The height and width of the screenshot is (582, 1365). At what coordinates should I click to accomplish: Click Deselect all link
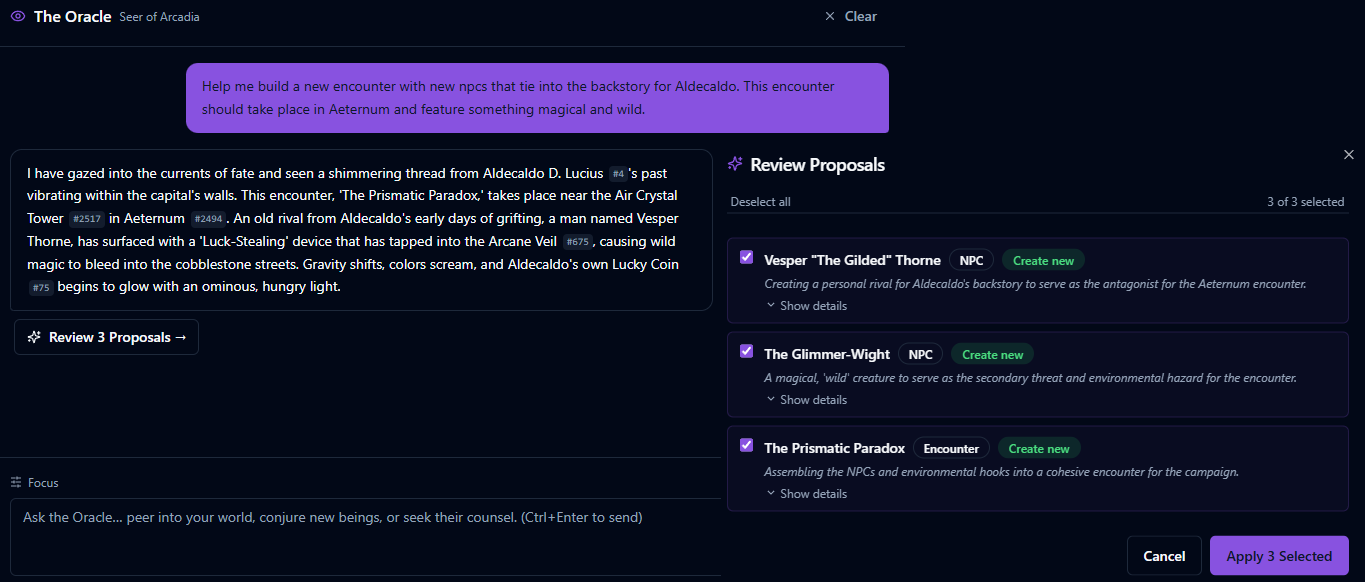760,202
